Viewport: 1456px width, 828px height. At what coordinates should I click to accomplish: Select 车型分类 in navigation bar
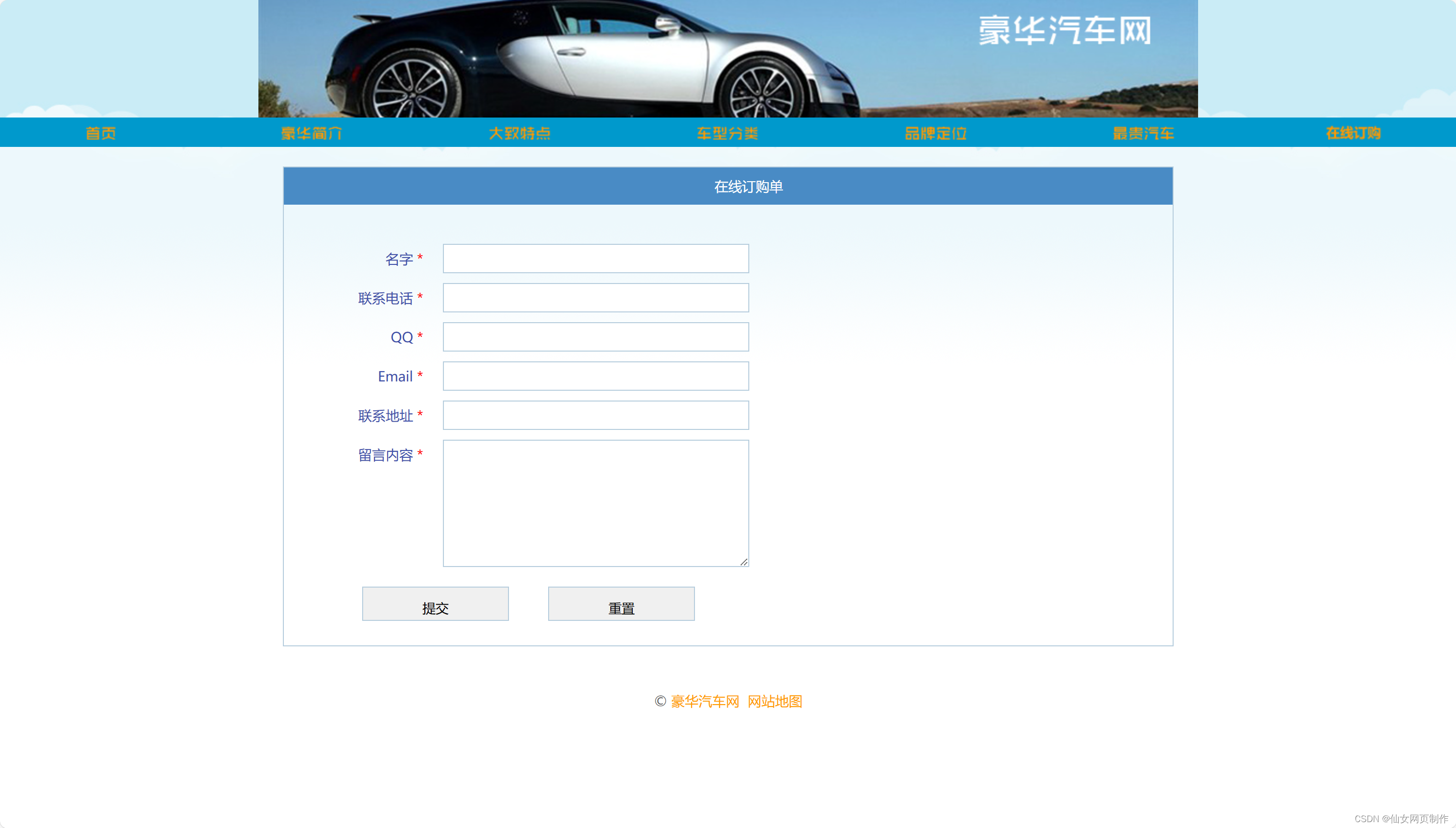coord(727,133)
